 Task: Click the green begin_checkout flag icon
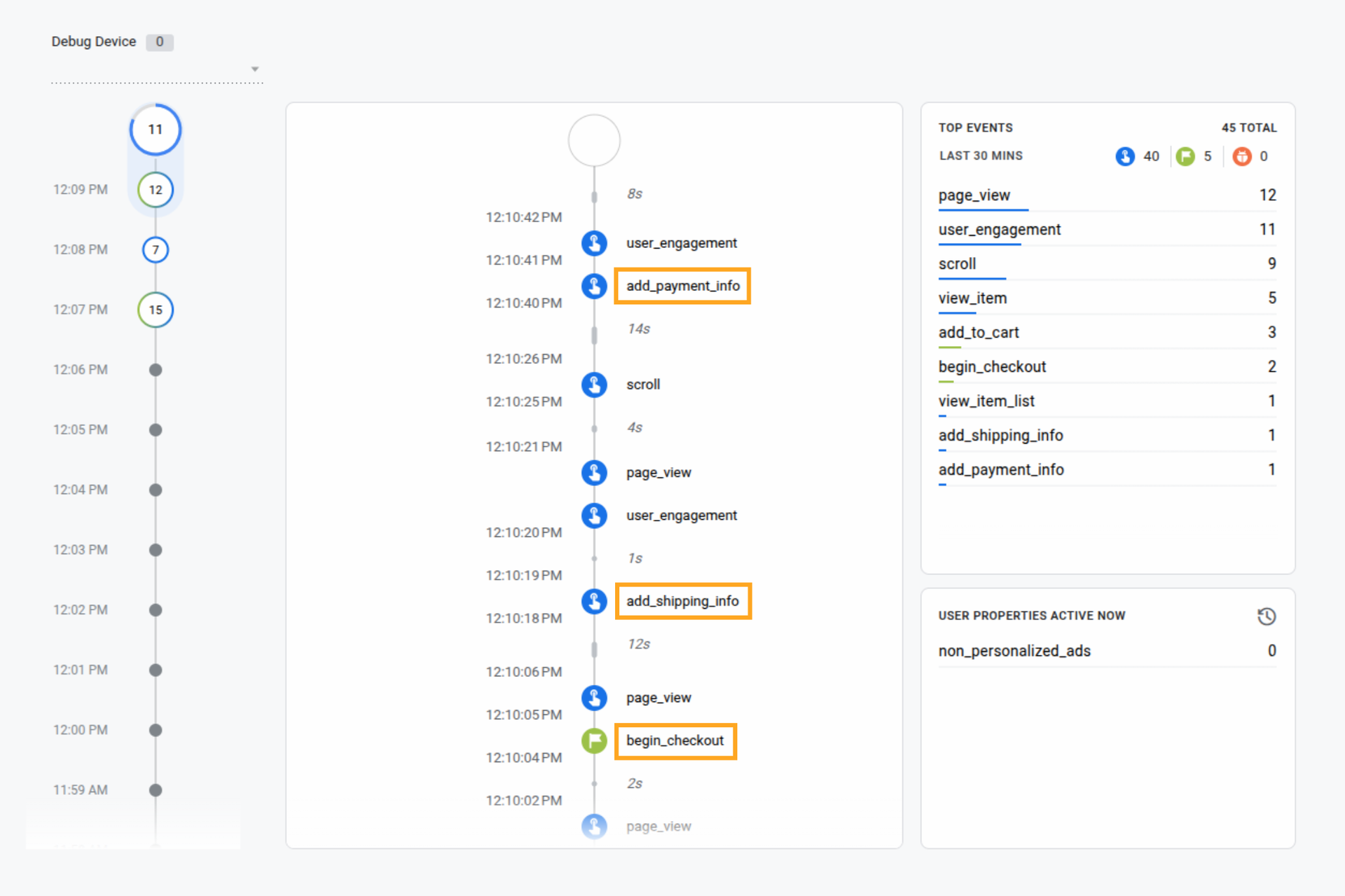click(x=594, y=740)
